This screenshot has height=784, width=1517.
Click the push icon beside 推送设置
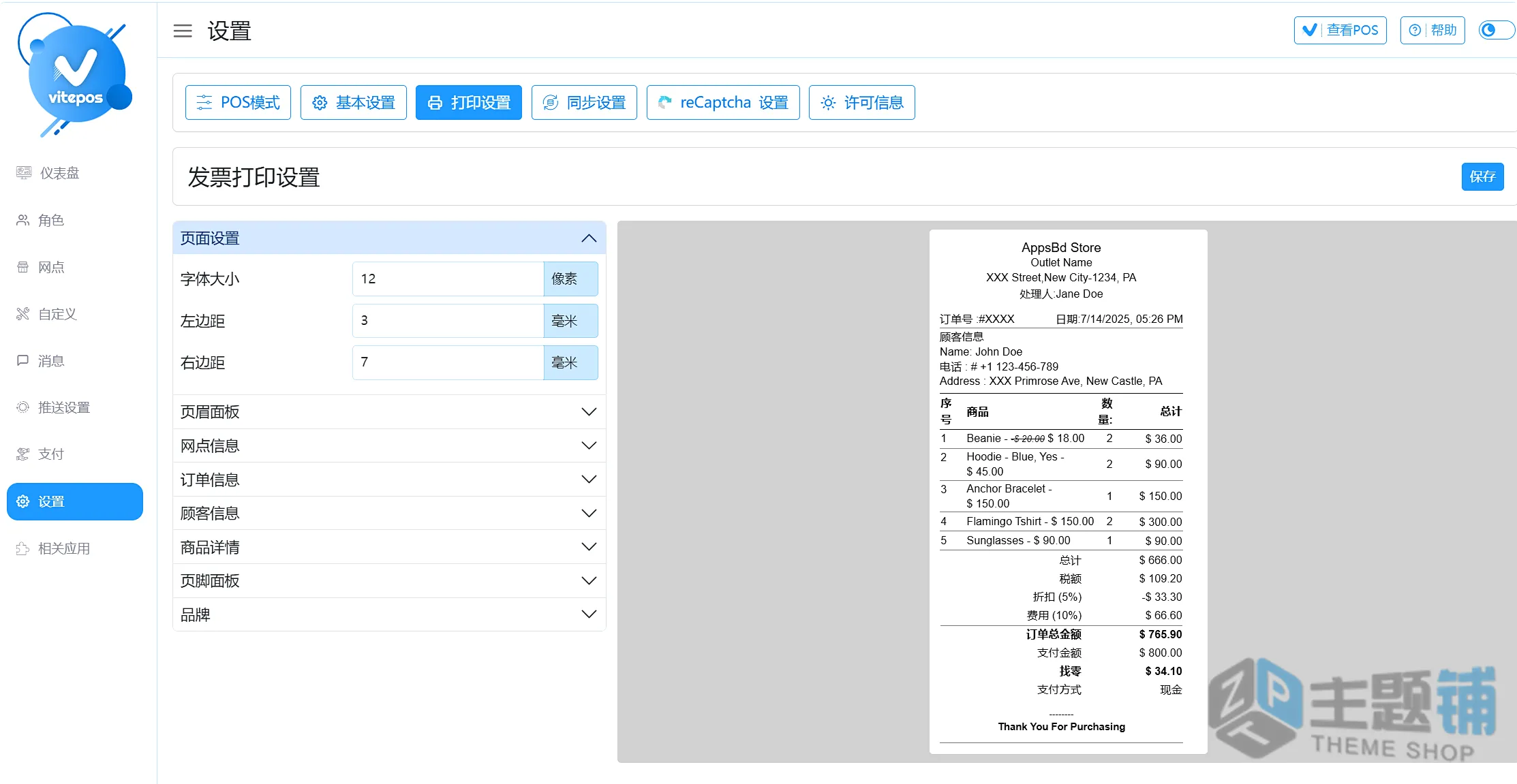23,407
